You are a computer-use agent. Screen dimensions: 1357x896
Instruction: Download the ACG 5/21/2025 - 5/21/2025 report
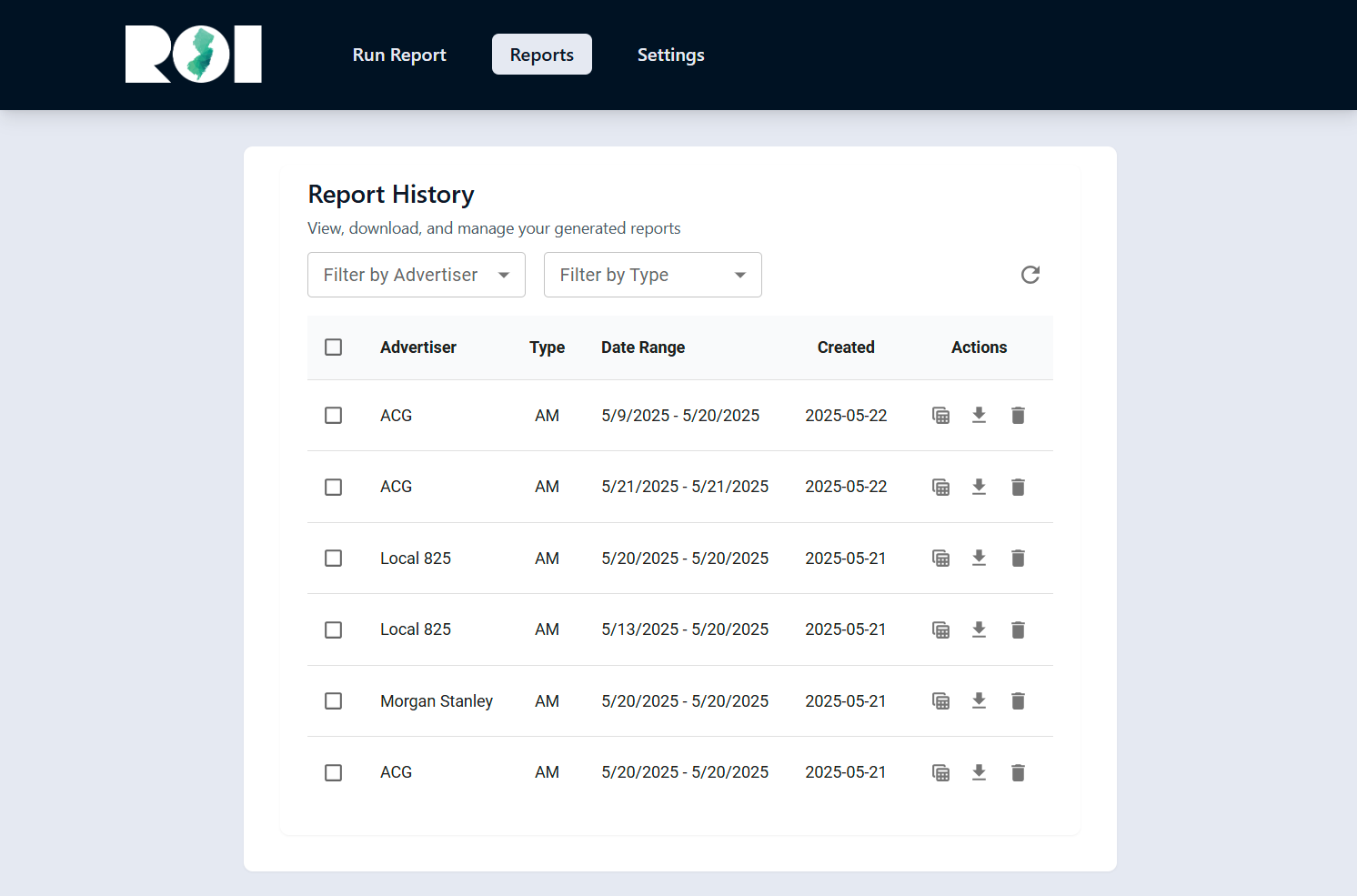tap(979, 487)
